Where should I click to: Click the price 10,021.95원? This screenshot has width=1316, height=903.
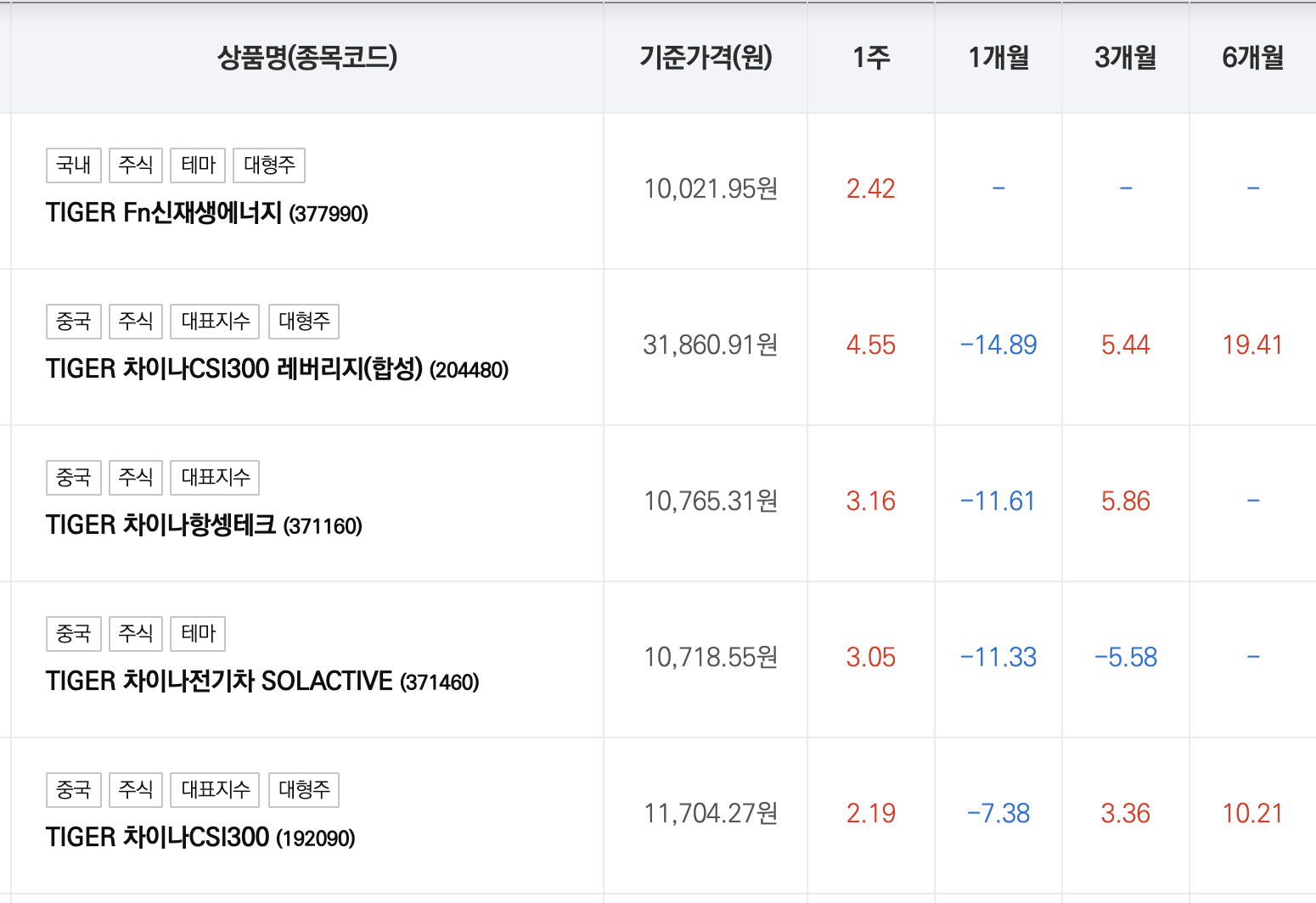pos(711,188)
